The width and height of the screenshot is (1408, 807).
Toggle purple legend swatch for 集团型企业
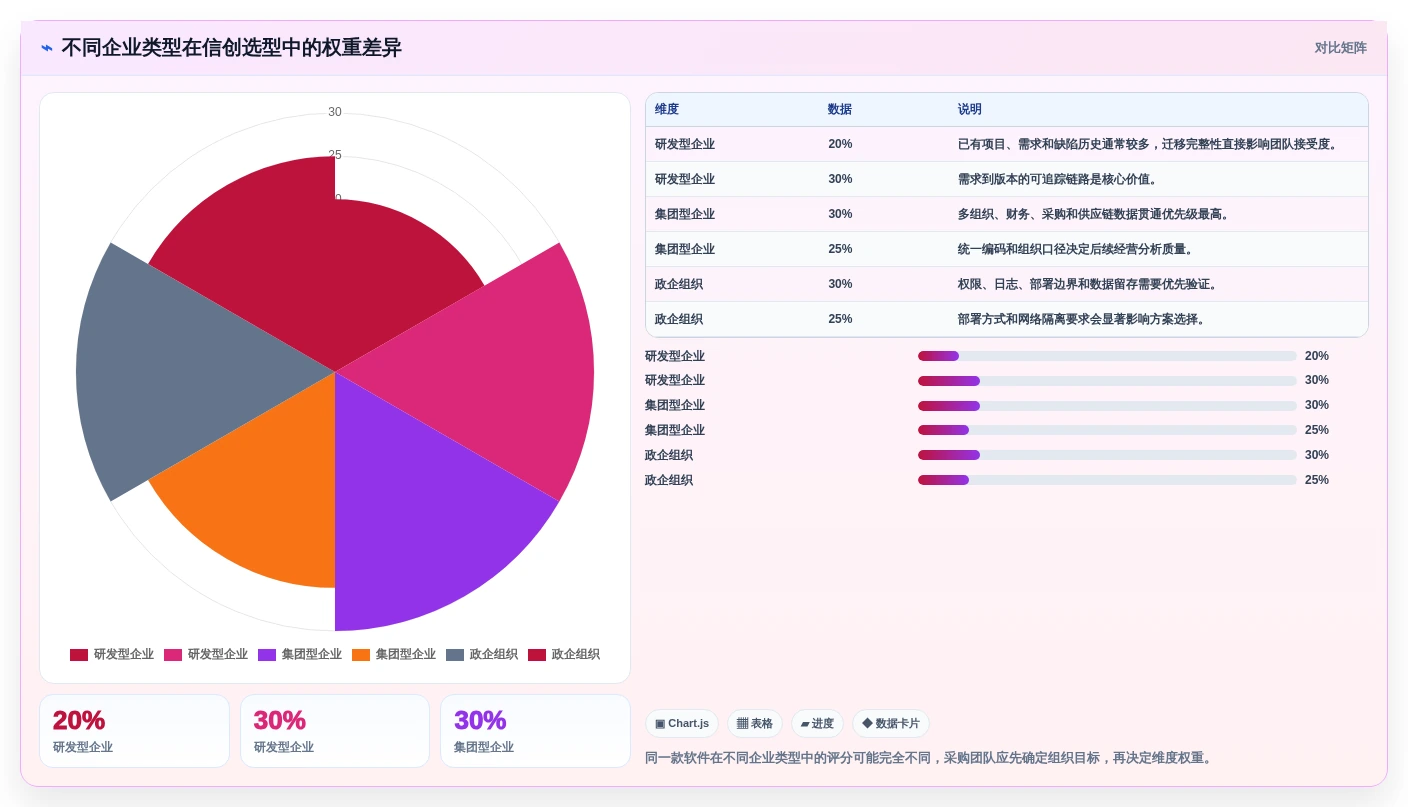267,655
